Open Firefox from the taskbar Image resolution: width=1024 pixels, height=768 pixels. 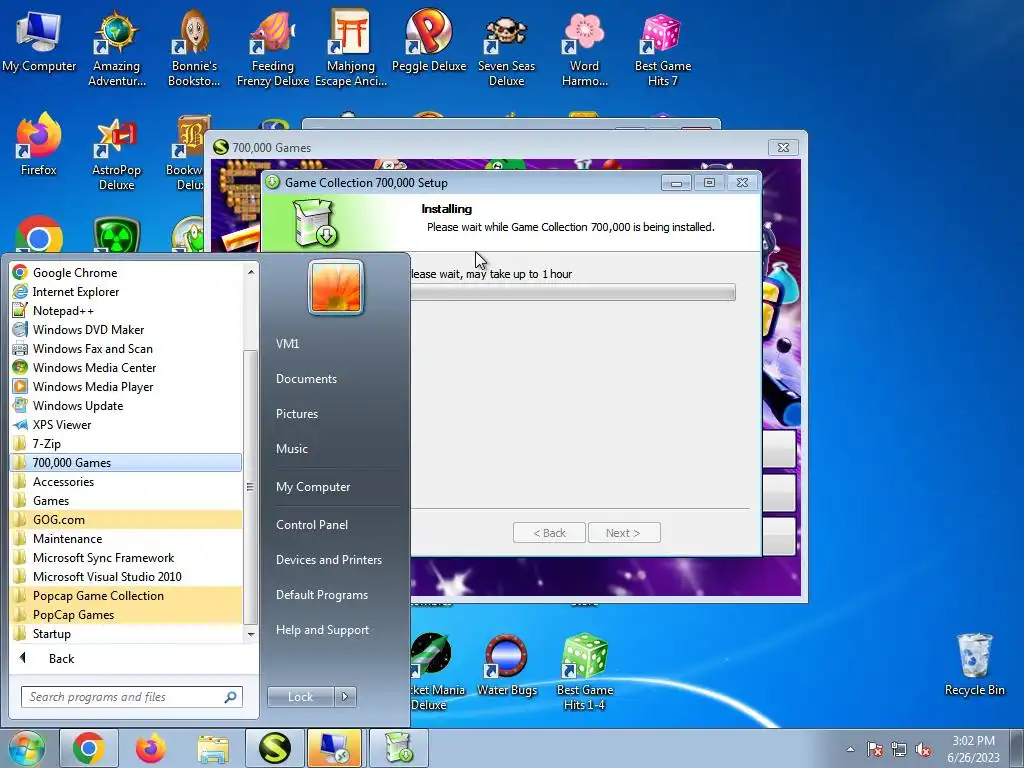point(150,748)
